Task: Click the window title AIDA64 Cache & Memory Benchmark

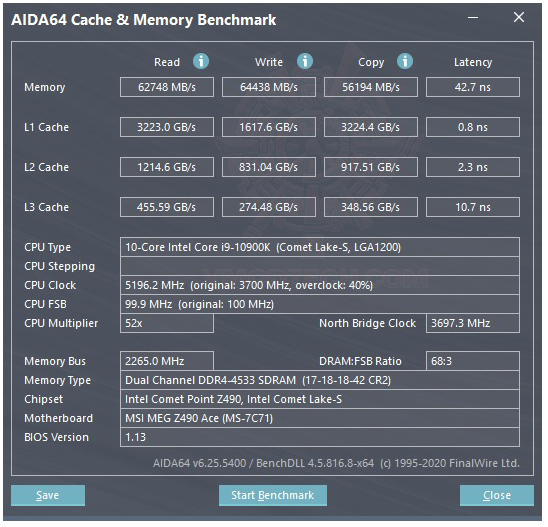Action: pyautogui.click(x=144, y=20)
